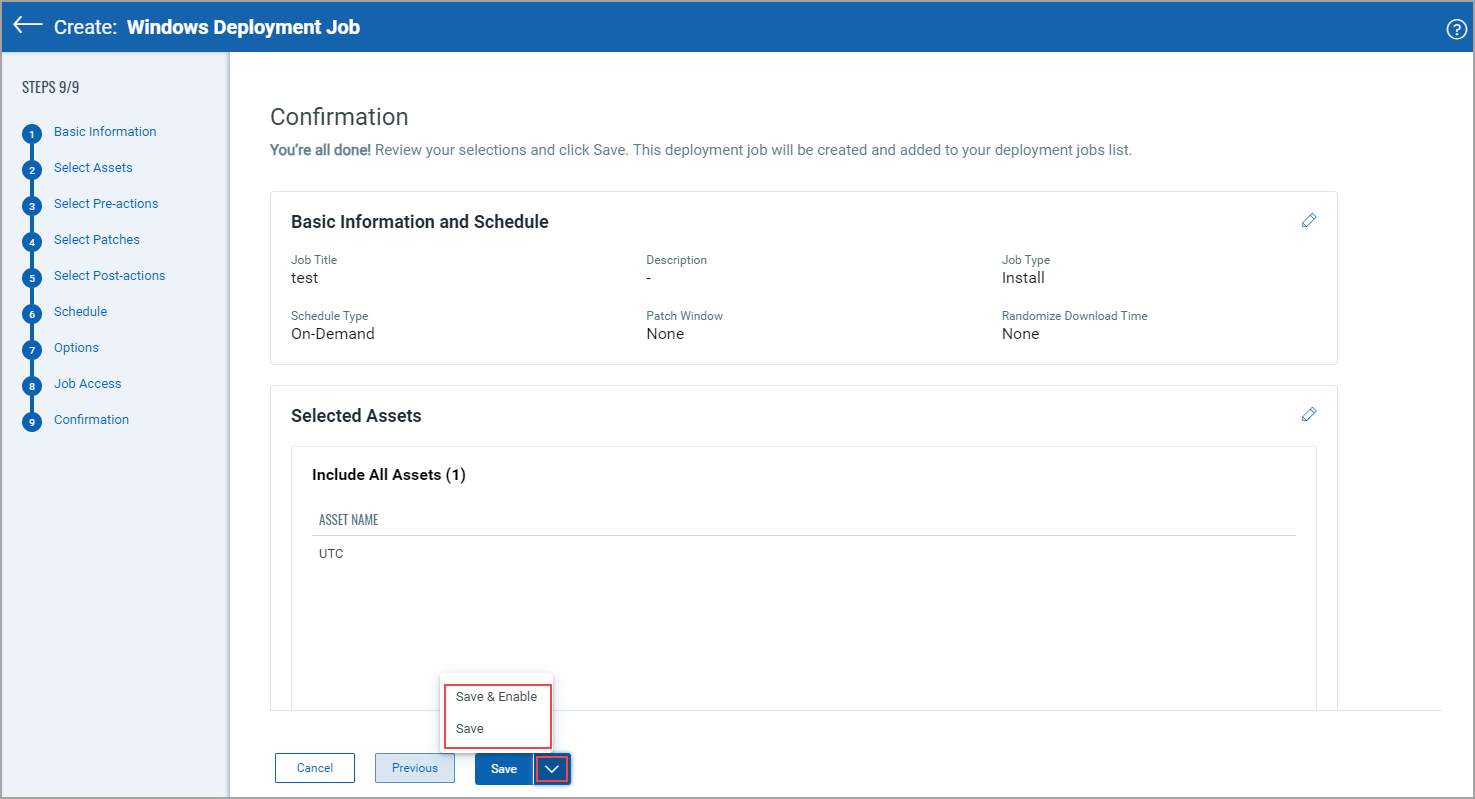This screenshot has height=799, width=1475.
Task: Go to Confirmation step
Action: coord(91,420)
